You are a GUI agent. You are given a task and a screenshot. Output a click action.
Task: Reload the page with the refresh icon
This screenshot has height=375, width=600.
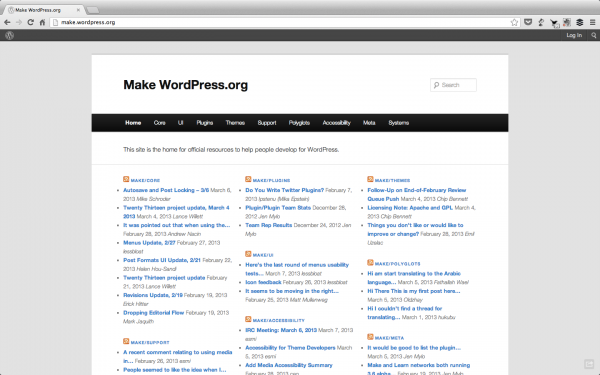point(31,23)
